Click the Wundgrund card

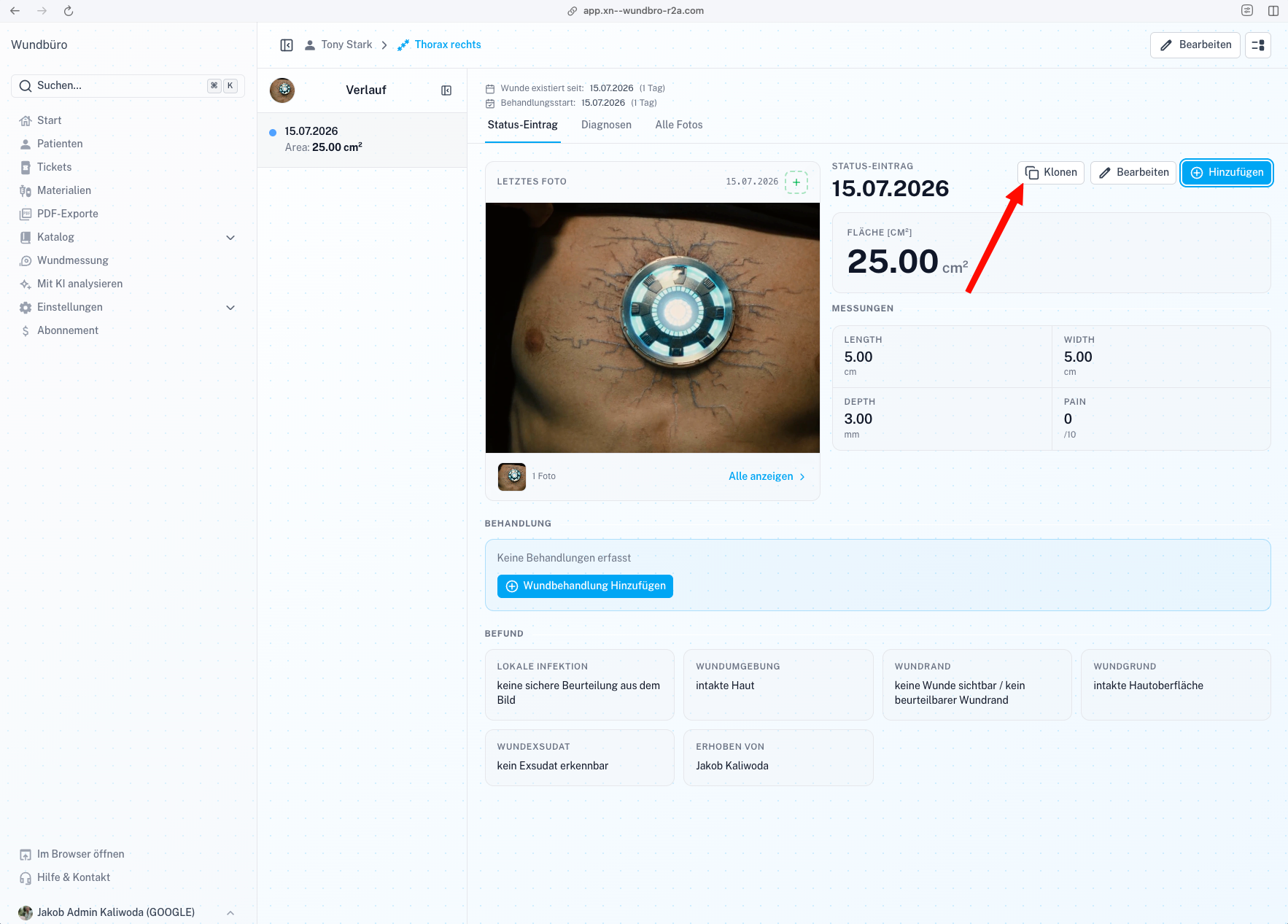1176,685
